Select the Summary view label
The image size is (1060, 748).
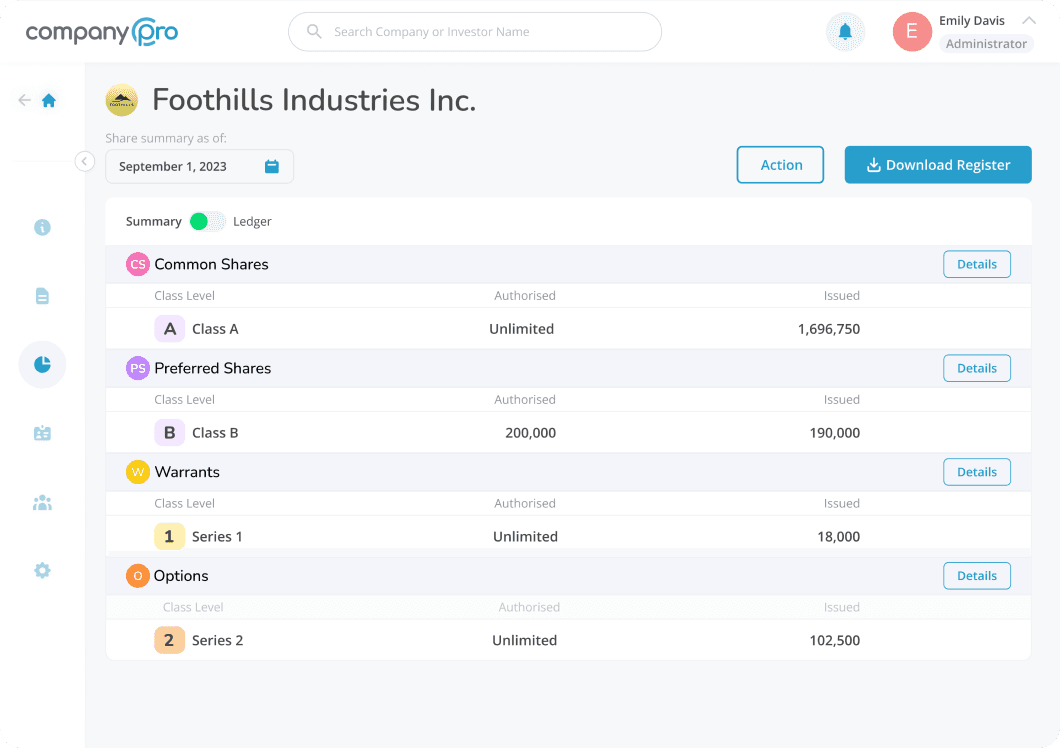coord(153,222)
